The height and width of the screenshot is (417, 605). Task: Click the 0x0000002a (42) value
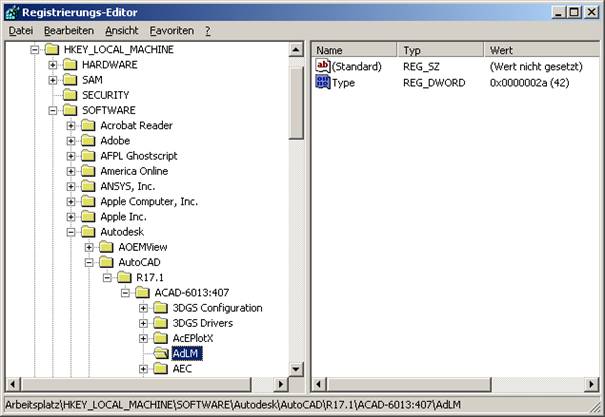point(529,83)
